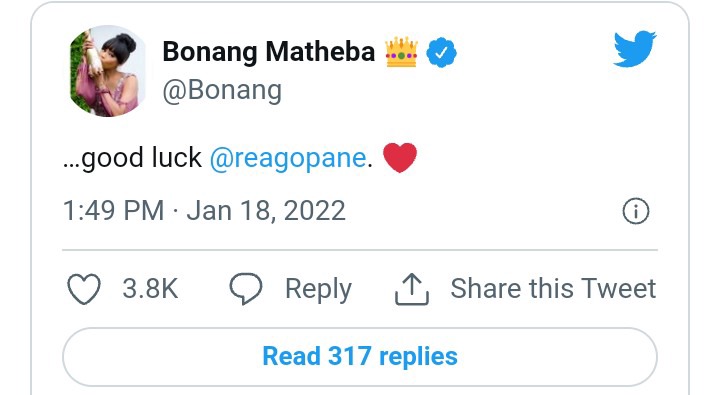Open the Twitter info circle icon
Viewport: 720px width, 395px height.
coord(636,211)
